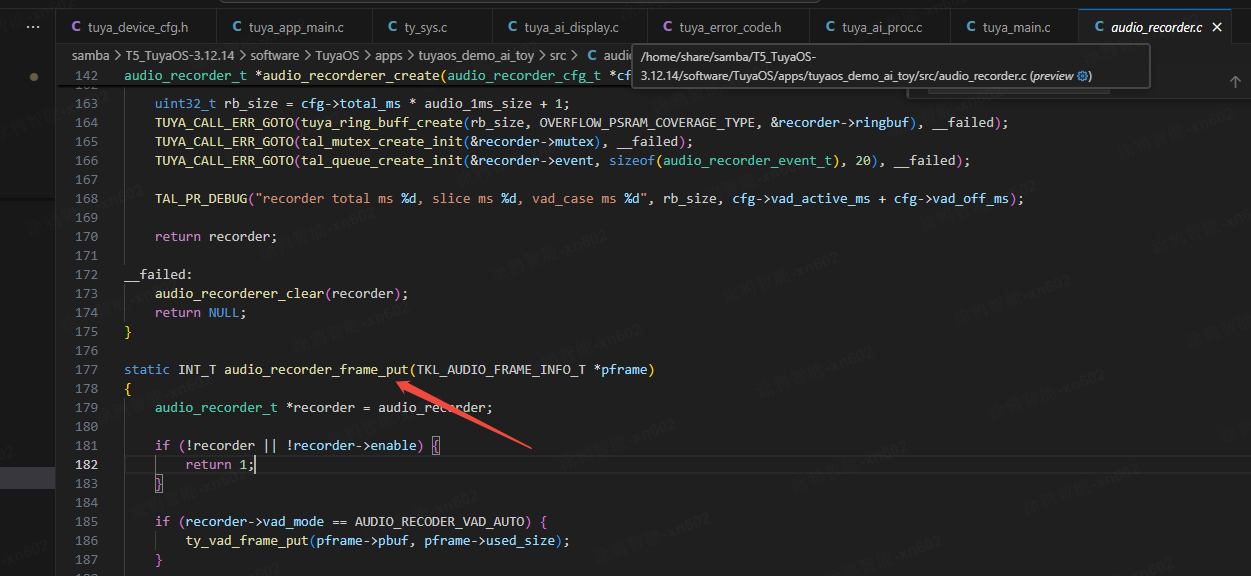Click the gear icon in the preview tooltip

1082,76
